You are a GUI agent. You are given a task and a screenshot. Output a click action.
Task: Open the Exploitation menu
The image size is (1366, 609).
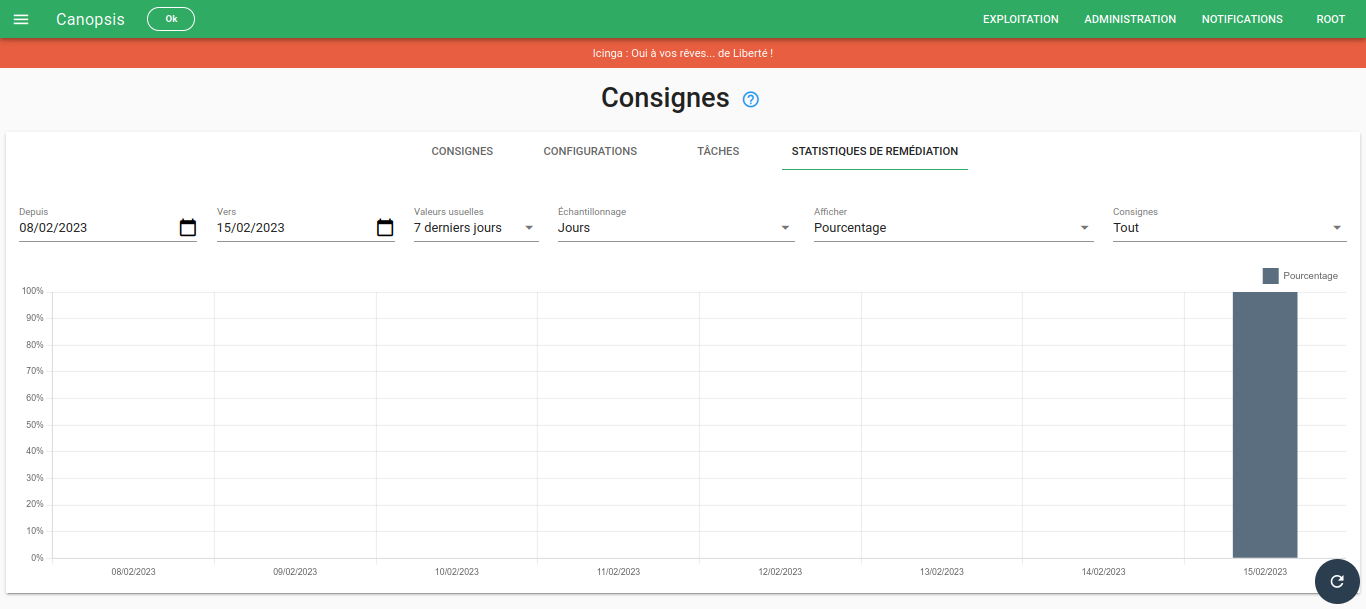[x=1021, y=19]
